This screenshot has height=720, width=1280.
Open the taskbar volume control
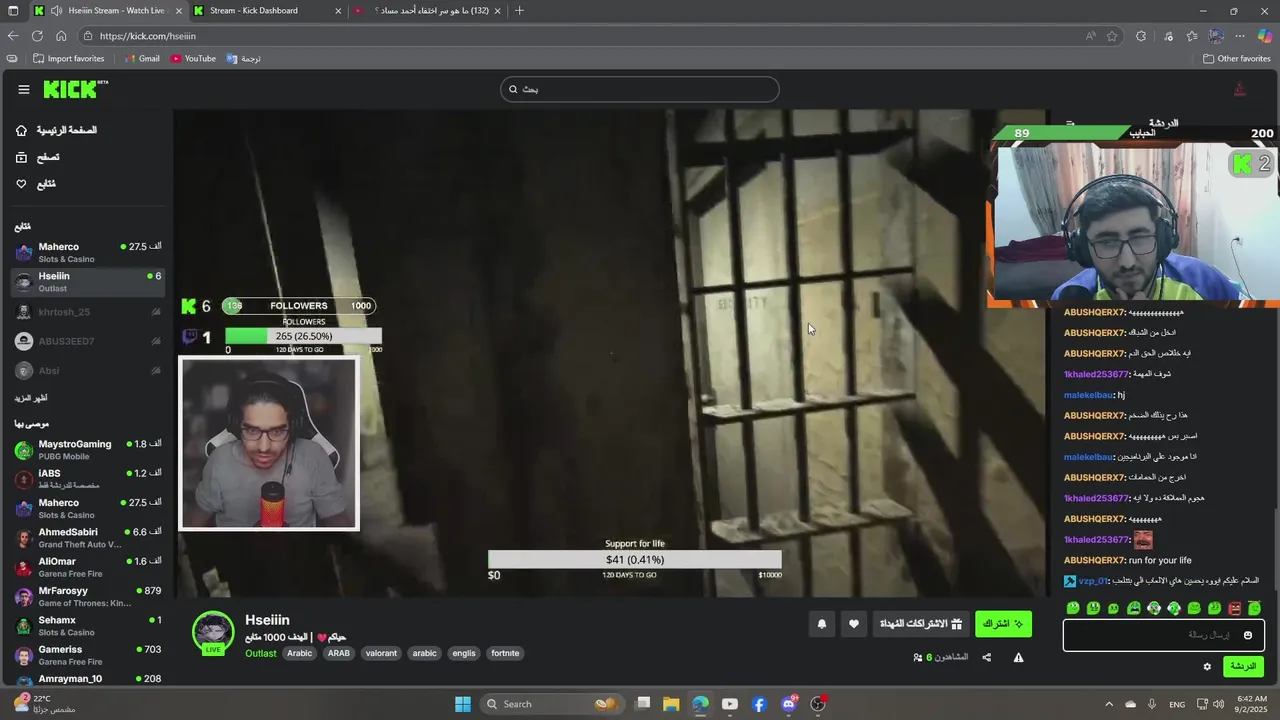(x=1218, y=704)
